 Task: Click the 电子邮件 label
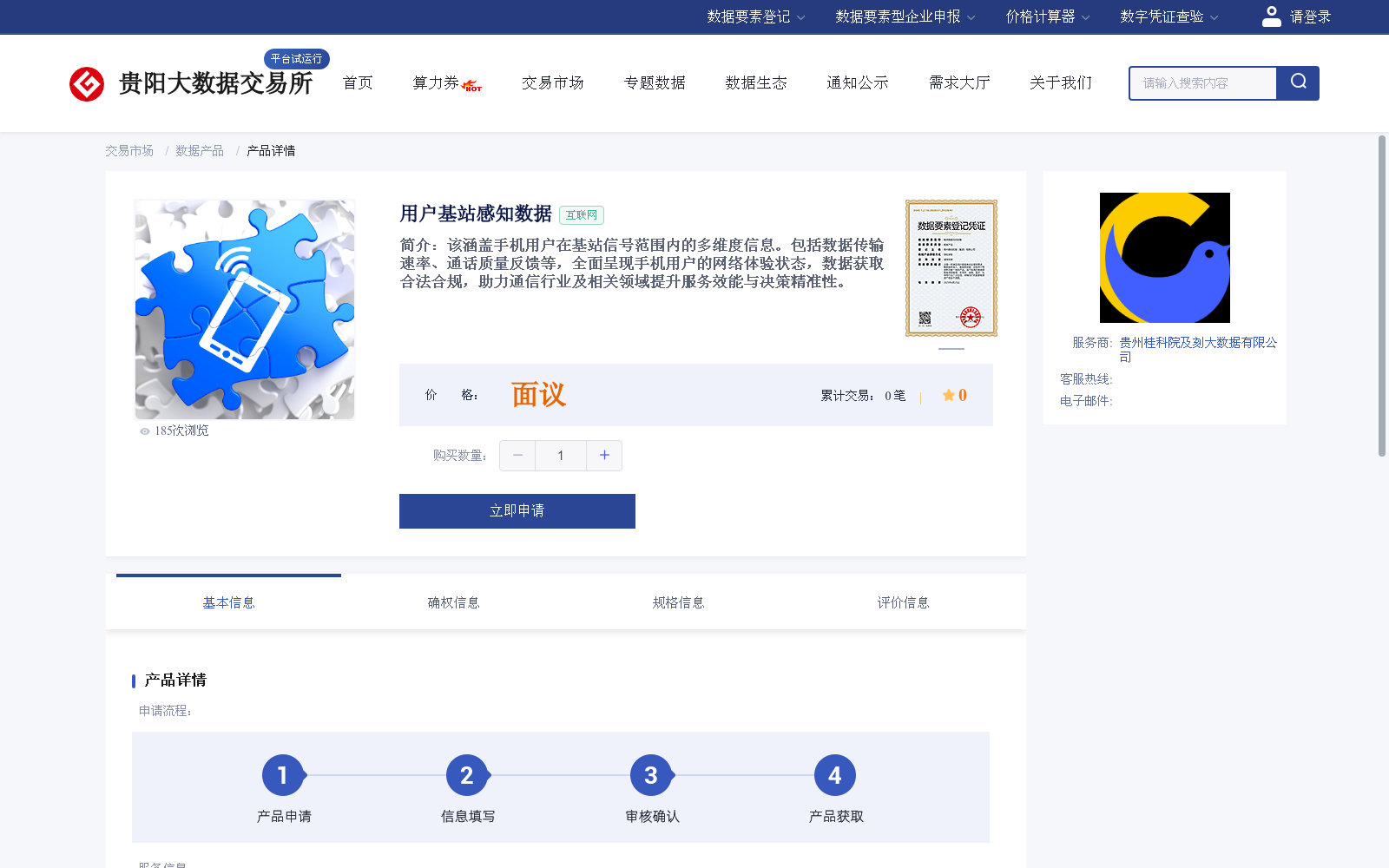(x=1086, y=401)
